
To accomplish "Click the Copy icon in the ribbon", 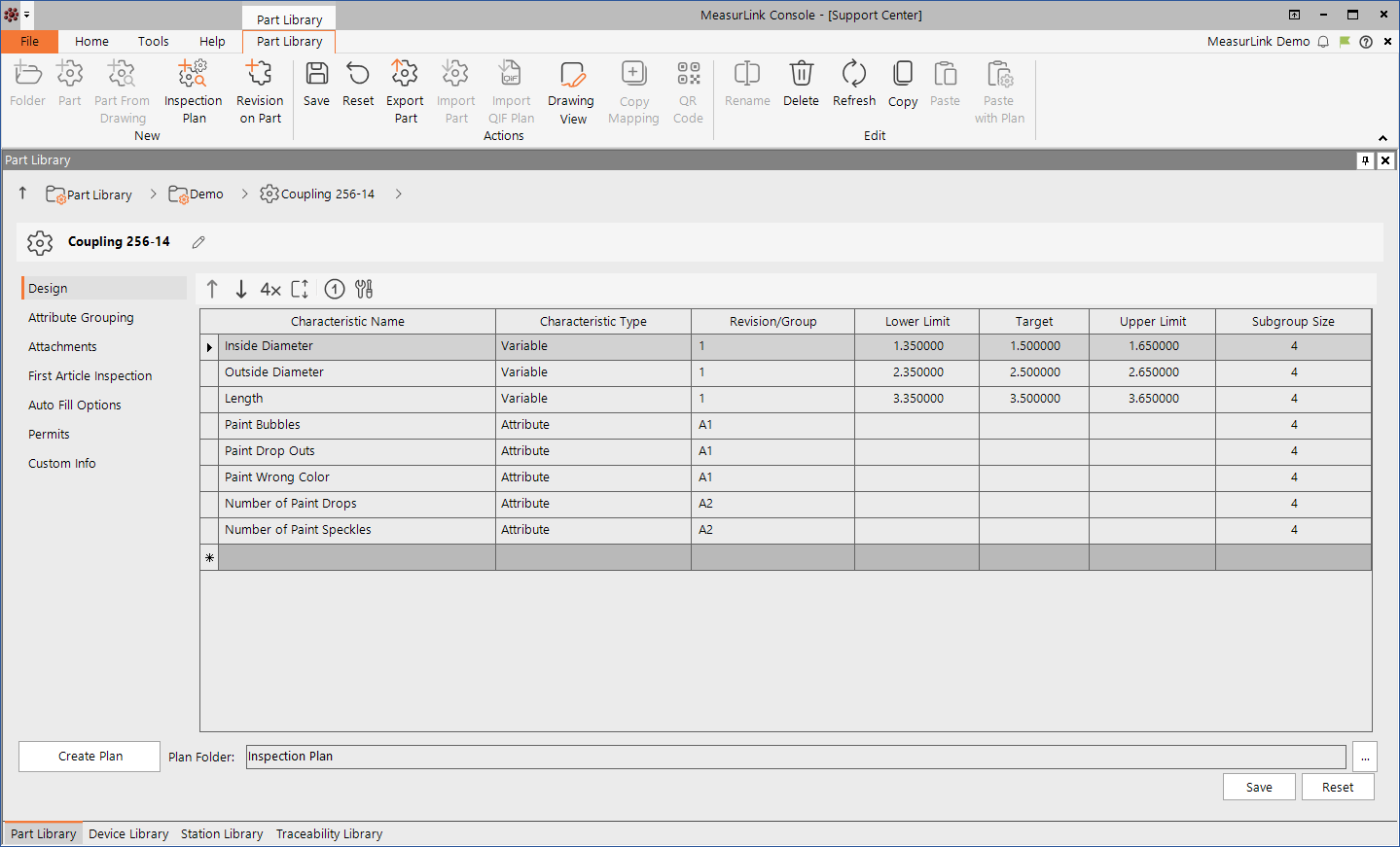I will click(903, 74).
